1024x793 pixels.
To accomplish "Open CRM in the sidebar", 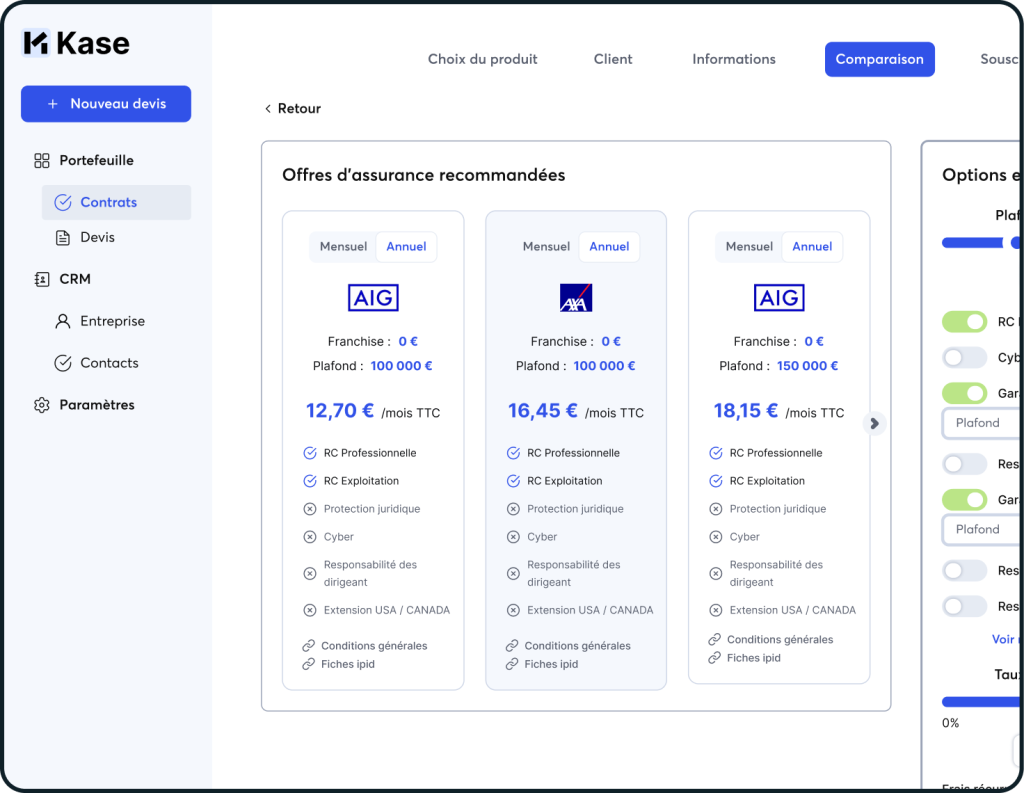I will click(75, 280).
